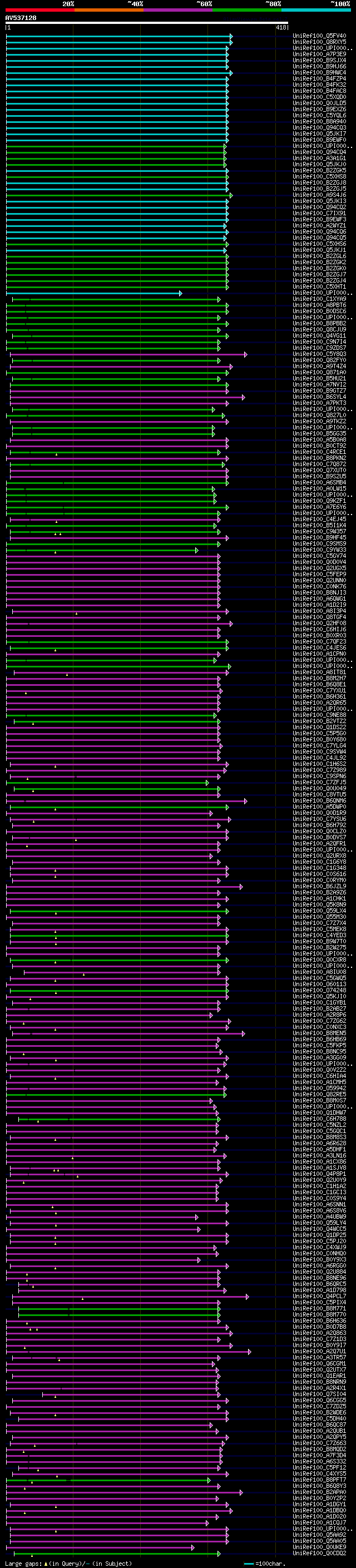
Task: Select label UniRef100_Q5JKJ1
Action: click(x=319, y=250)
